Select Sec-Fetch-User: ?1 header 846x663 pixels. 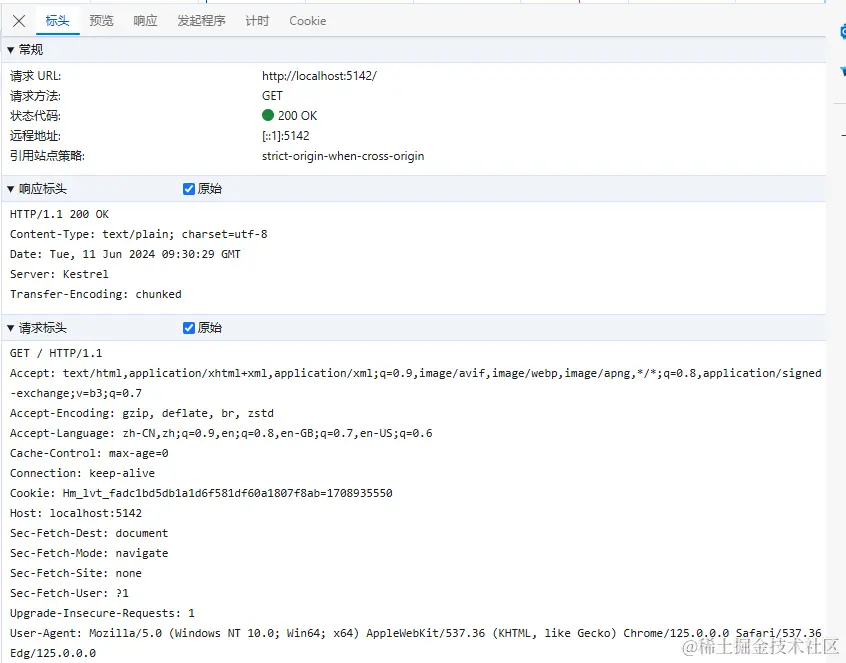click(x=69, y=593)
